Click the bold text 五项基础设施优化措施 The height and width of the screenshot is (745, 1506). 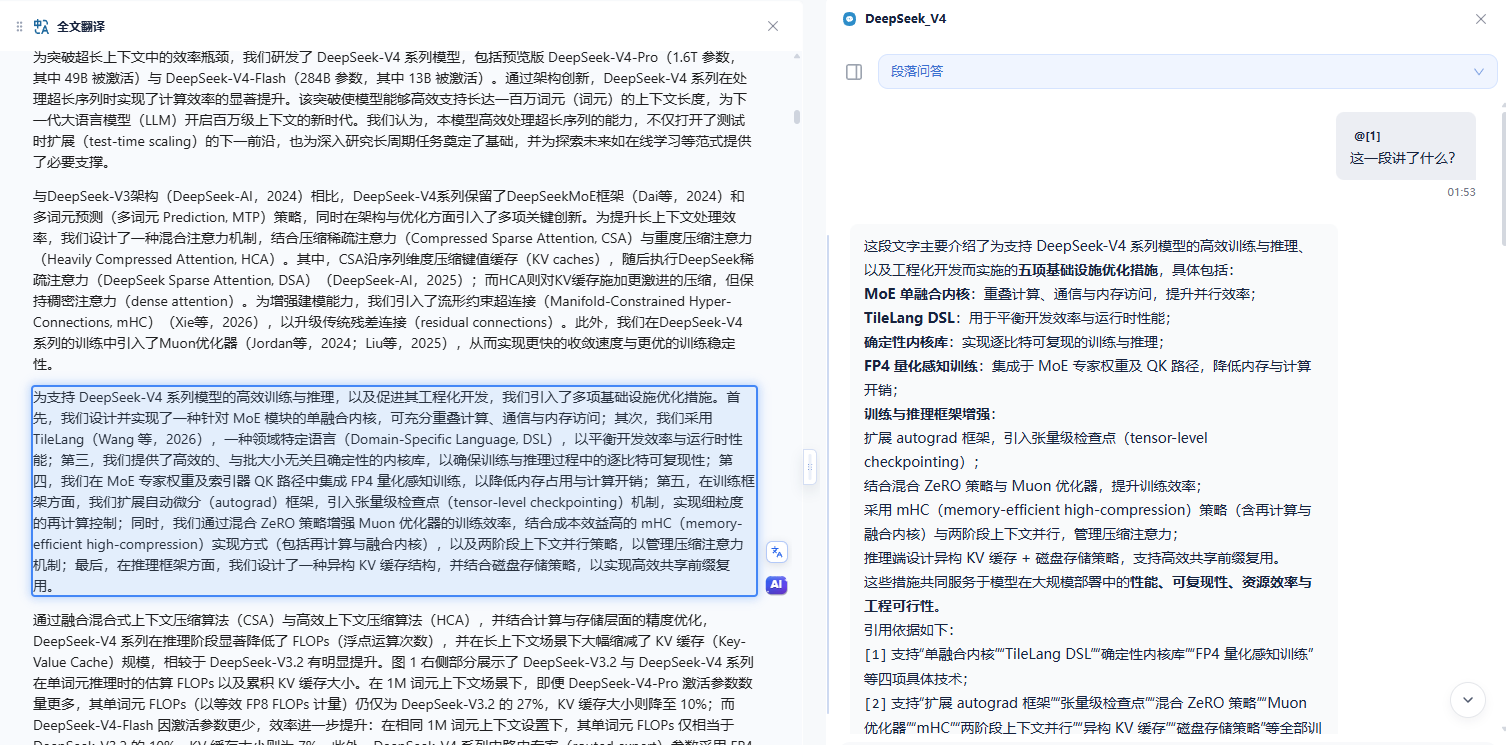tap(1088, 270)
